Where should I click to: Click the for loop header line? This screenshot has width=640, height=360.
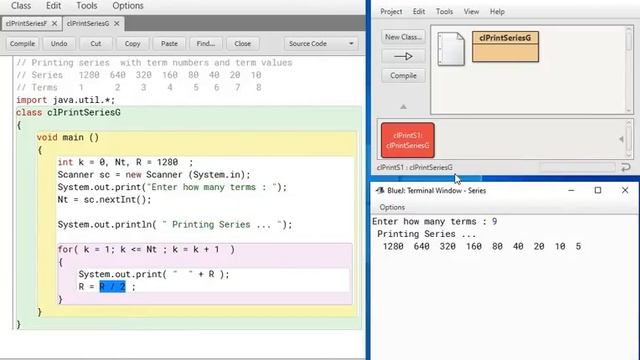click(x=146, y=249)
